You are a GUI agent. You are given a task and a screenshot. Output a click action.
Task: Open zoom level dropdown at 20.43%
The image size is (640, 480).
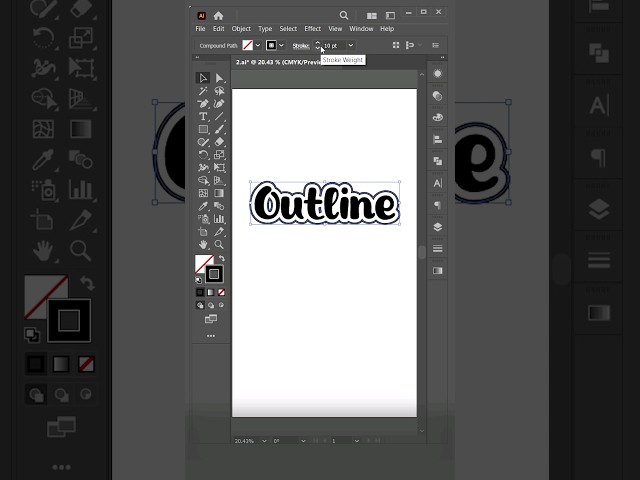click(264, 441)
